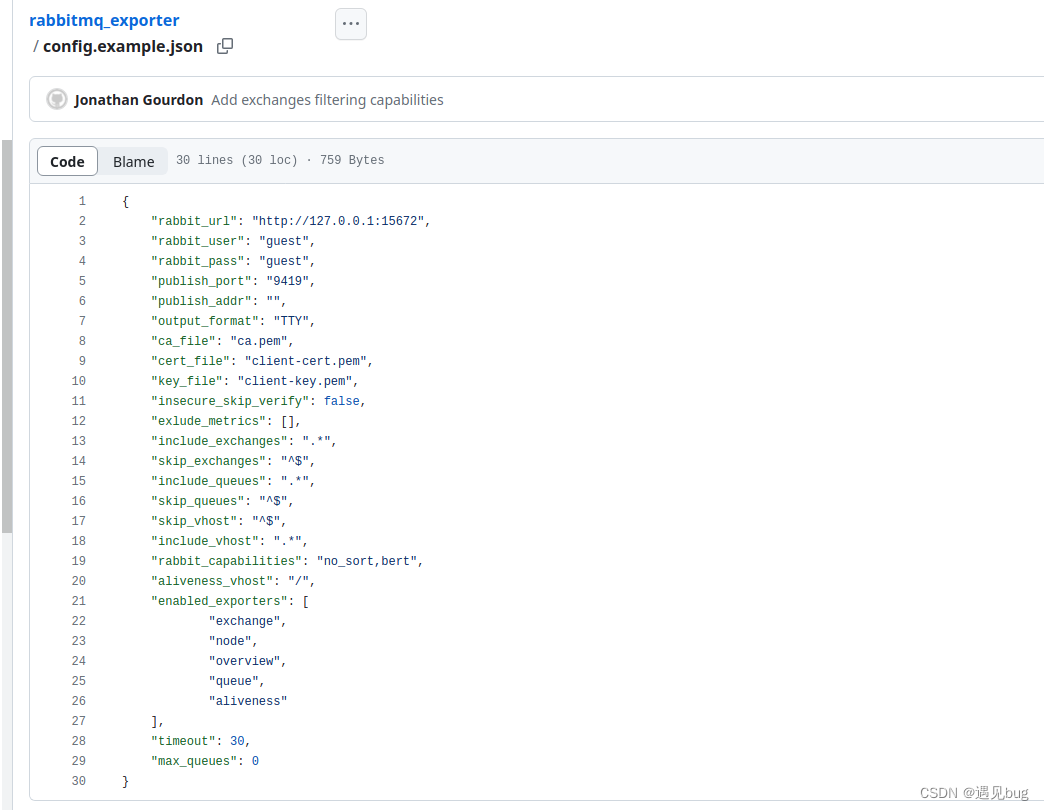Open commit 'Add exchanges filtering capabilities'

click(327, 100)
